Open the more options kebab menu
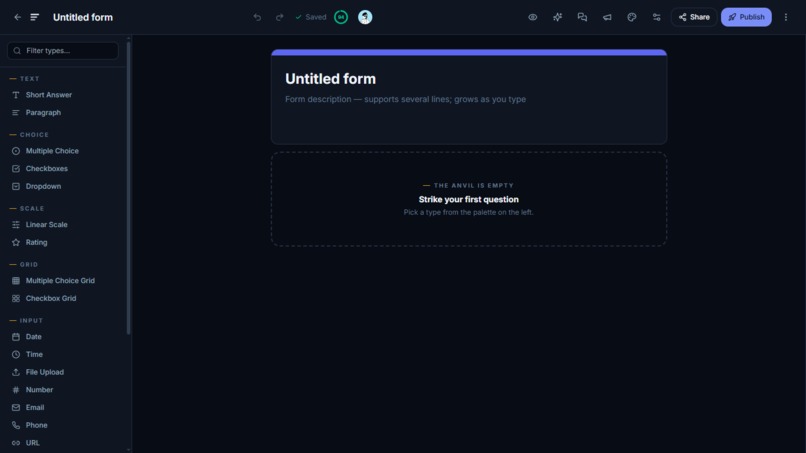 point(785,17)
